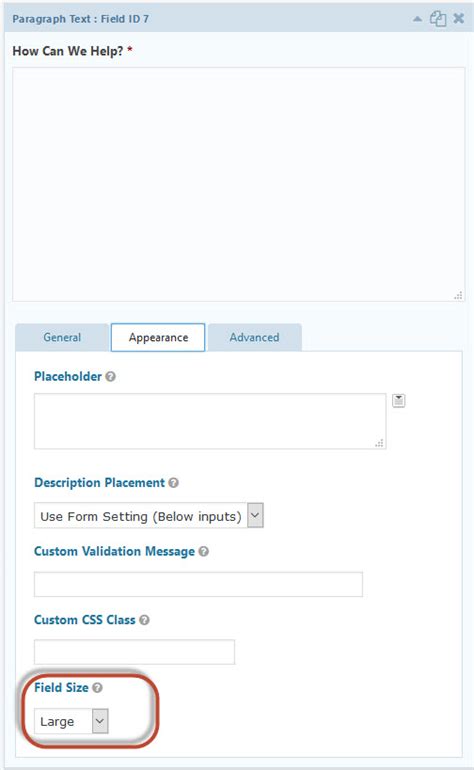Show help for Field Size
Viewport: 474px width, 770px height.
(x=97, y=688)
